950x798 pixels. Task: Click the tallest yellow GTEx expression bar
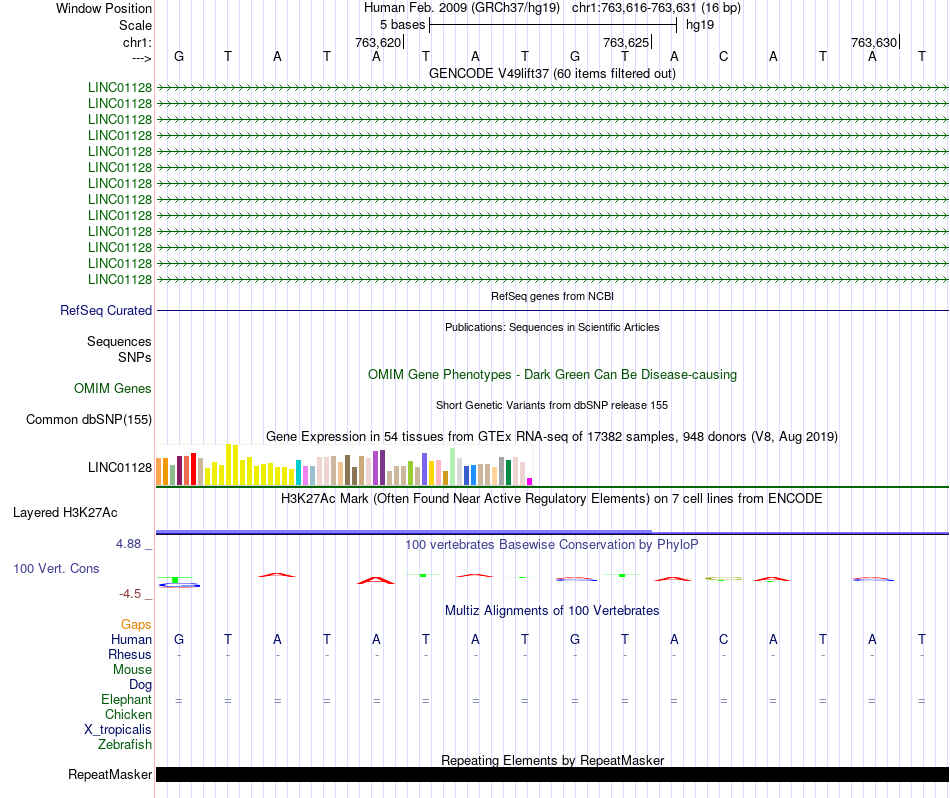[x=228, y=465]
